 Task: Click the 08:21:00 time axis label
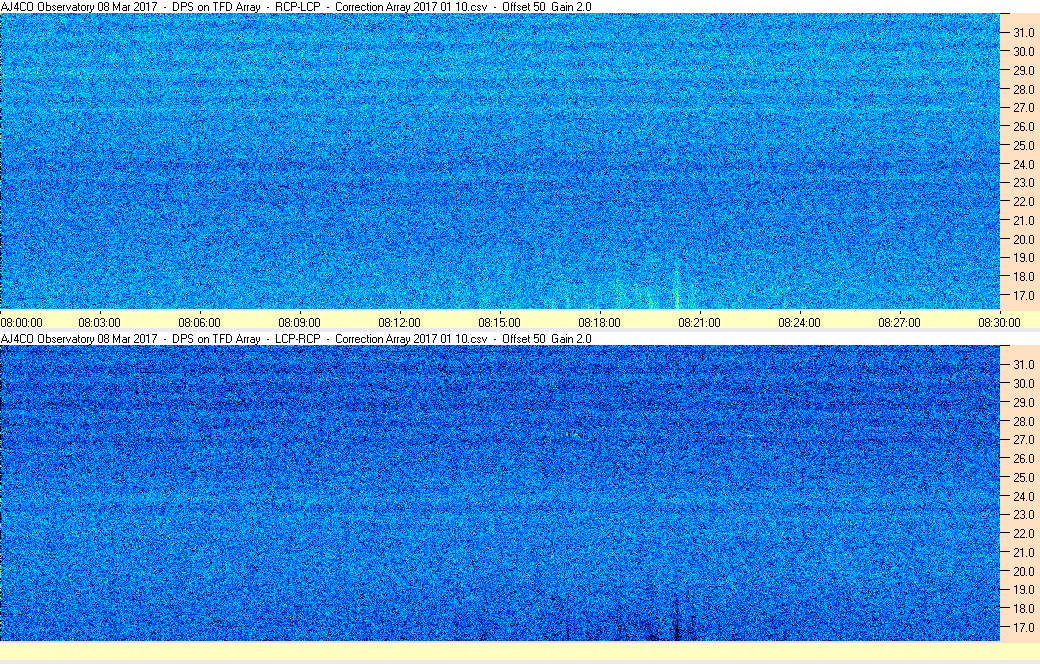[x=699, y=323]
